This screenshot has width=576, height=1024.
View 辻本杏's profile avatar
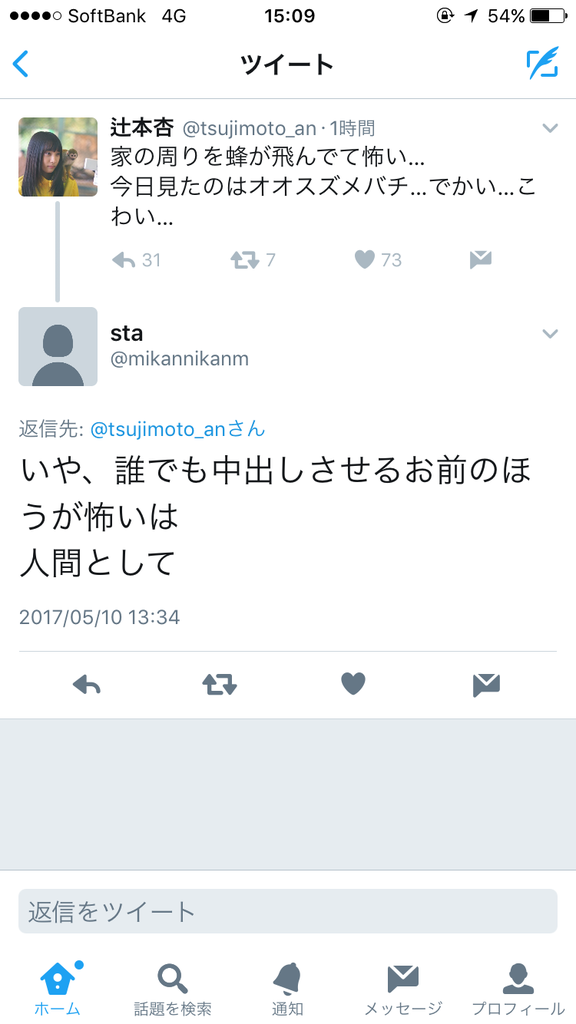point(57,157)
